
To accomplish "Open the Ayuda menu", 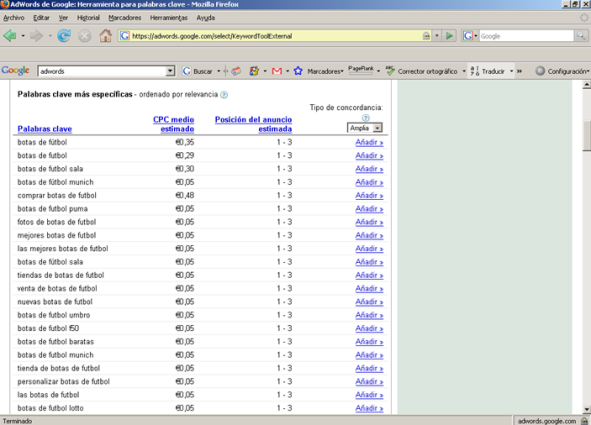I will coord(205,18).
